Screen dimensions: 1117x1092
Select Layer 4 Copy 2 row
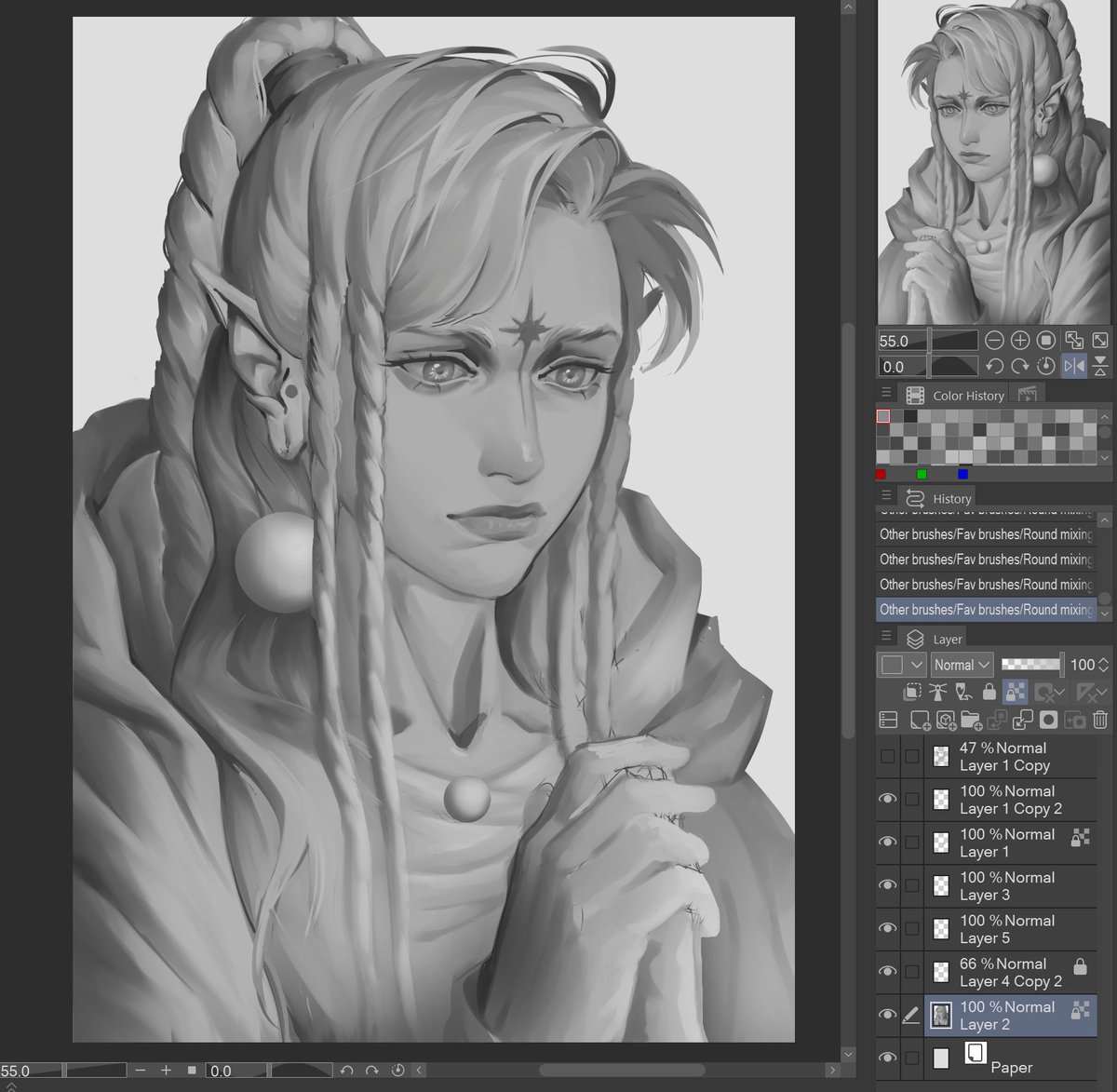pos(1010,972)
